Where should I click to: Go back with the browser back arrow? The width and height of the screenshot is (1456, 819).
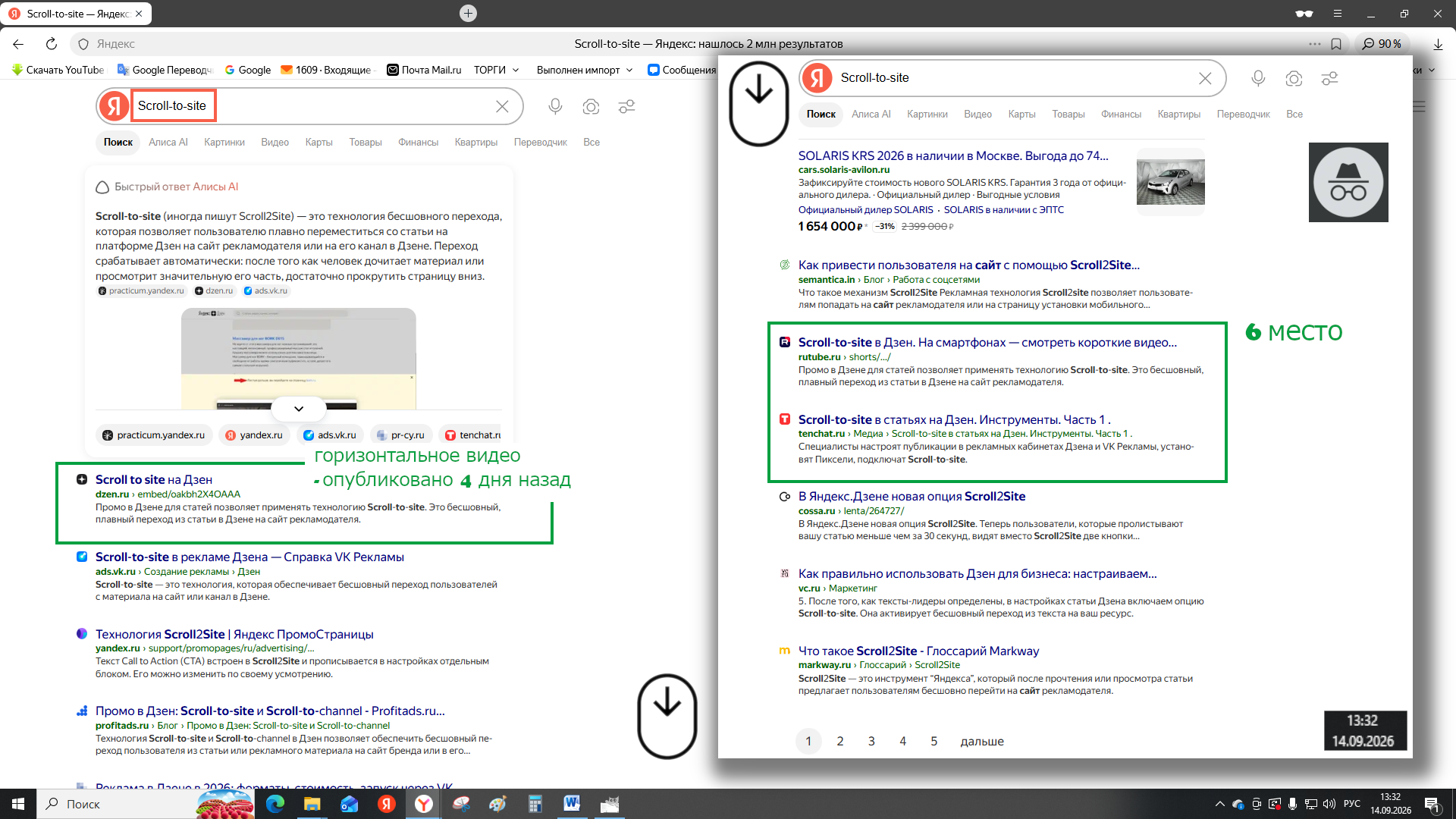(x=18, y=44)
